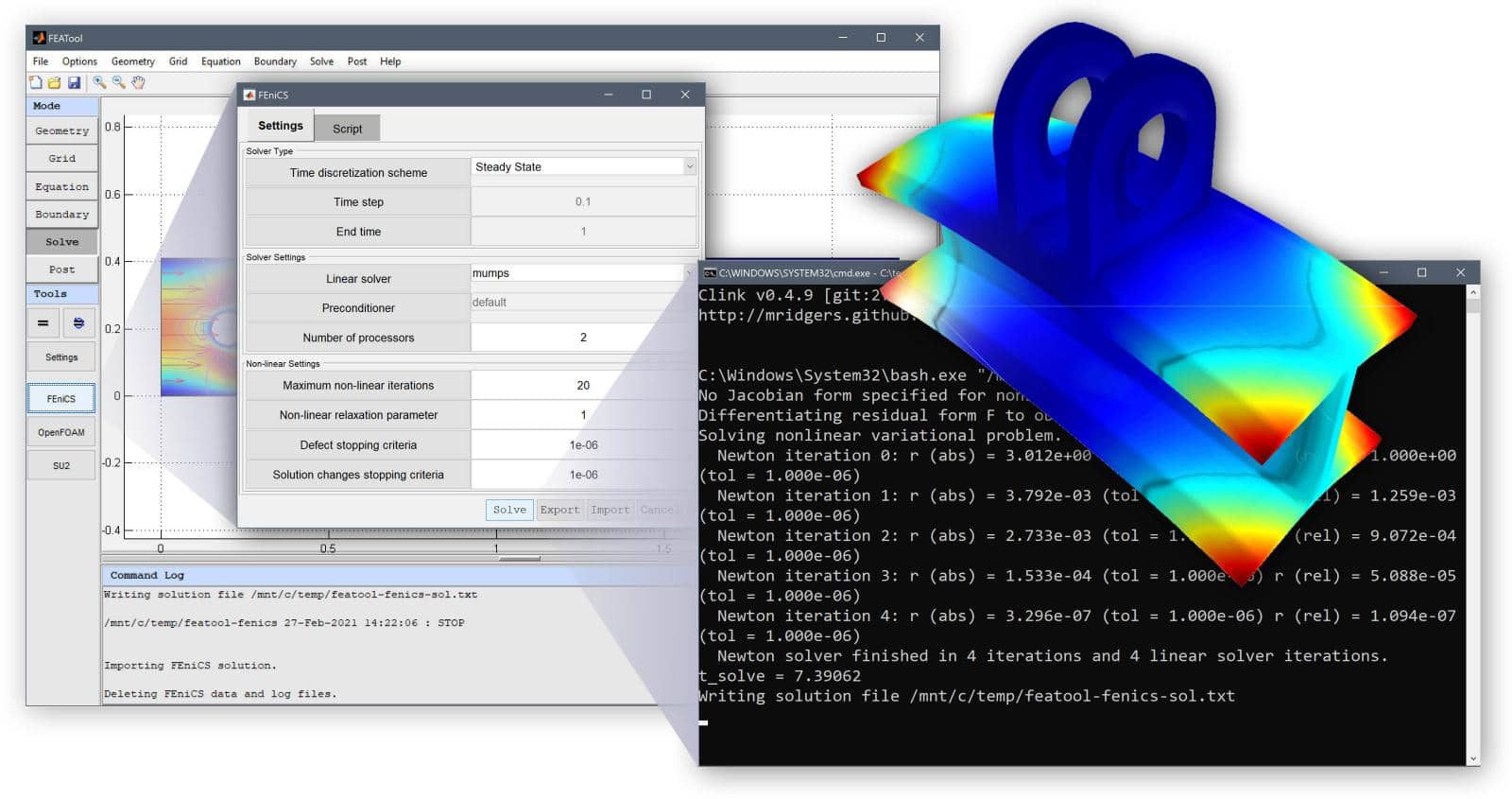Click the FEniCS dialog title bar logo
Screen dimensions: 1512x799
pyautogui.click(x=249, y=95)
